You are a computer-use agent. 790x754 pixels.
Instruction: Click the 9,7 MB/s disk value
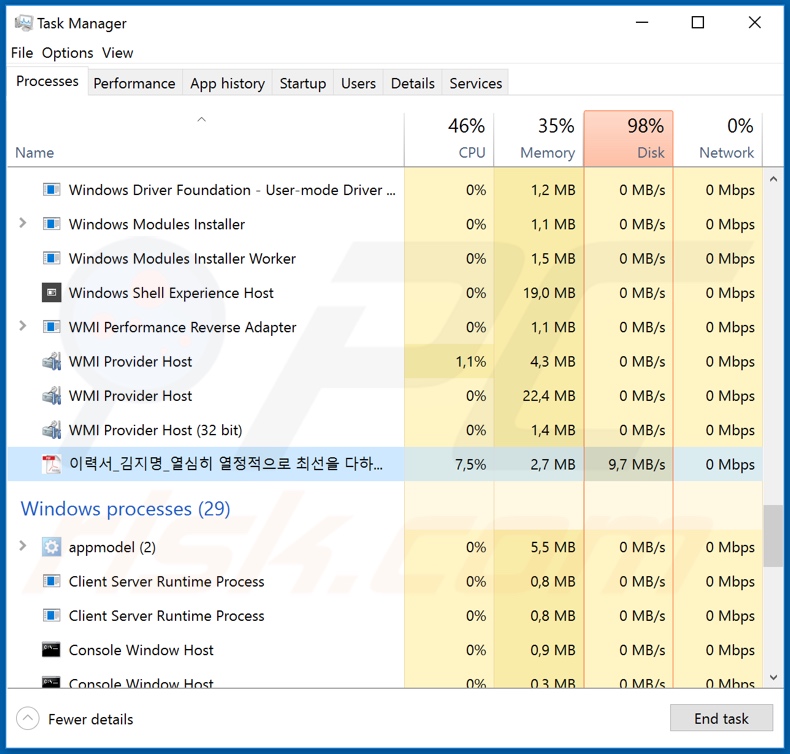637,464
